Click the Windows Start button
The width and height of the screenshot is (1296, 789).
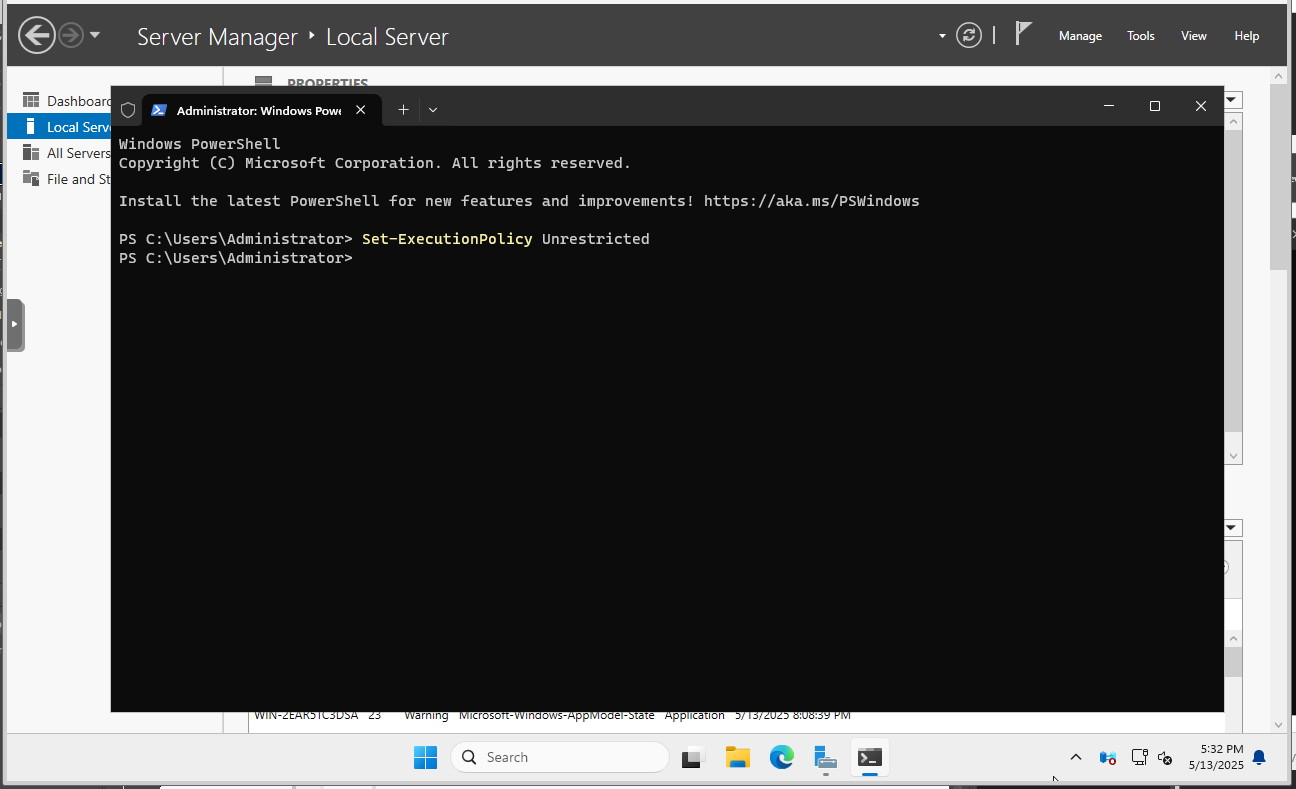(425, 757)
